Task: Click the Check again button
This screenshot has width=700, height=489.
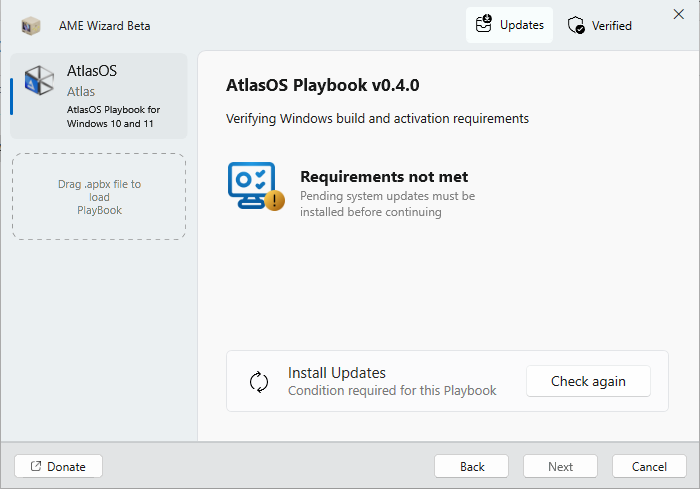Action: pos(588,381)
